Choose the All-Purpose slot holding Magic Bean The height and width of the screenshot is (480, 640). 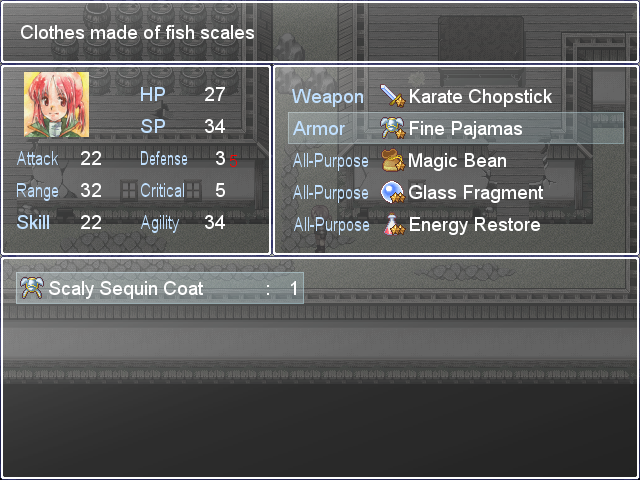coord(456,160)
